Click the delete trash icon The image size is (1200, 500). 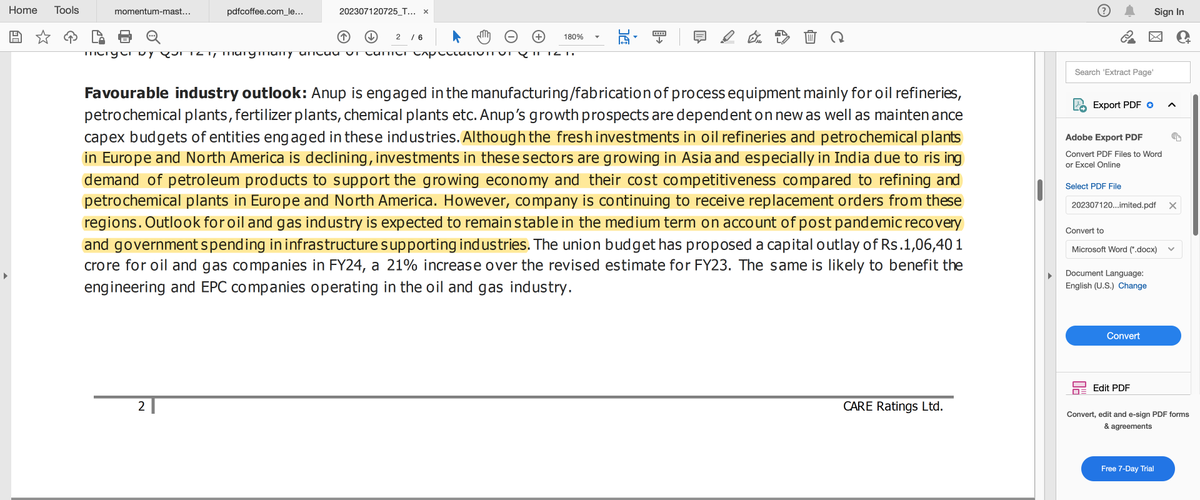[809, 37]
